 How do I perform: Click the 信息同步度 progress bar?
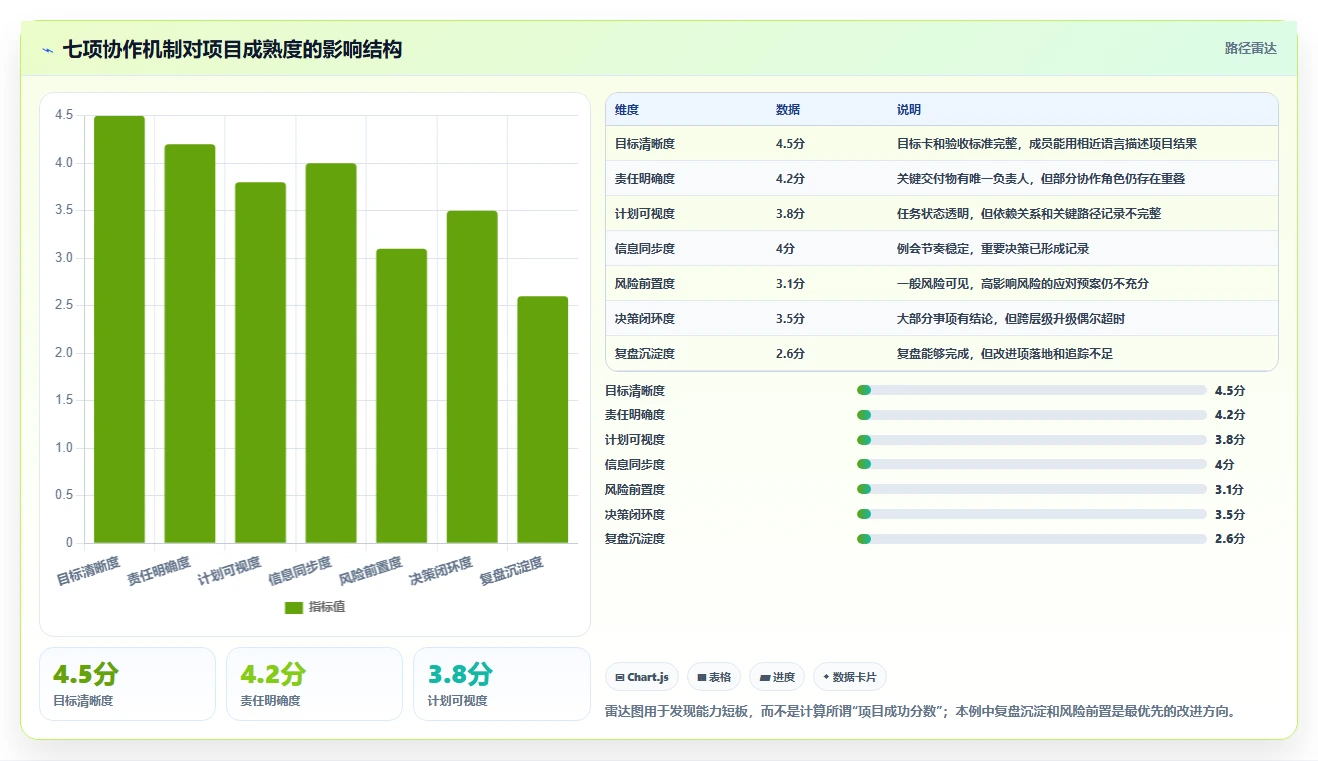1032,464
